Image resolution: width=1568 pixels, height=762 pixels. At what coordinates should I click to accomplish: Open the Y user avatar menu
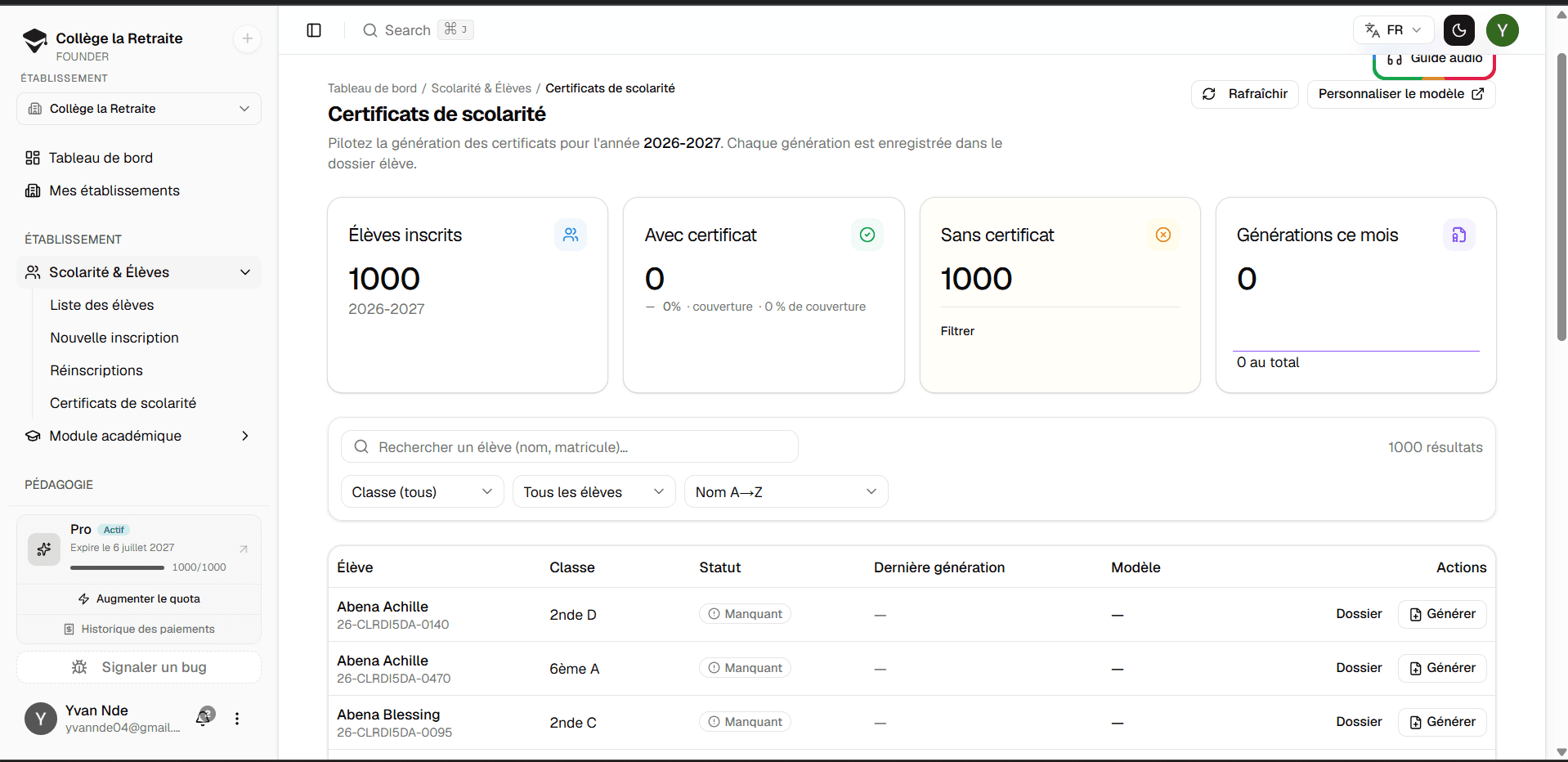pyautogui.click(x=1503, y=30)
